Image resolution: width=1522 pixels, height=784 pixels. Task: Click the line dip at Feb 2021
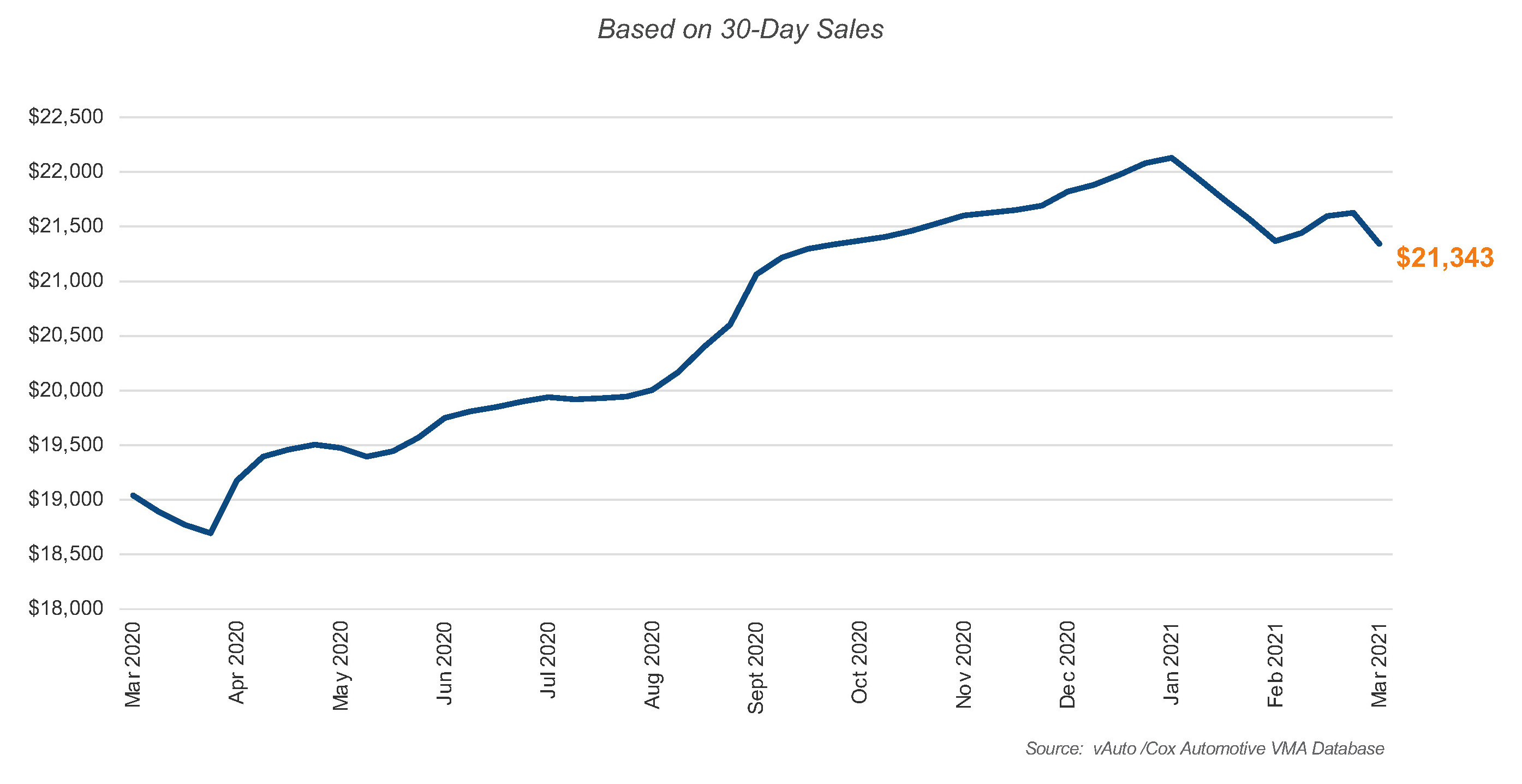[x=1275, y=241]
